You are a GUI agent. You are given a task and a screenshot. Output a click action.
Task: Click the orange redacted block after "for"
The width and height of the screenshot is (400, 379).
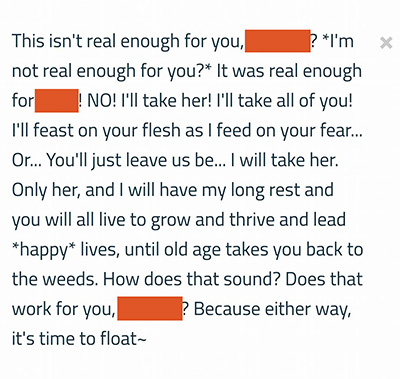pos(57,100)
